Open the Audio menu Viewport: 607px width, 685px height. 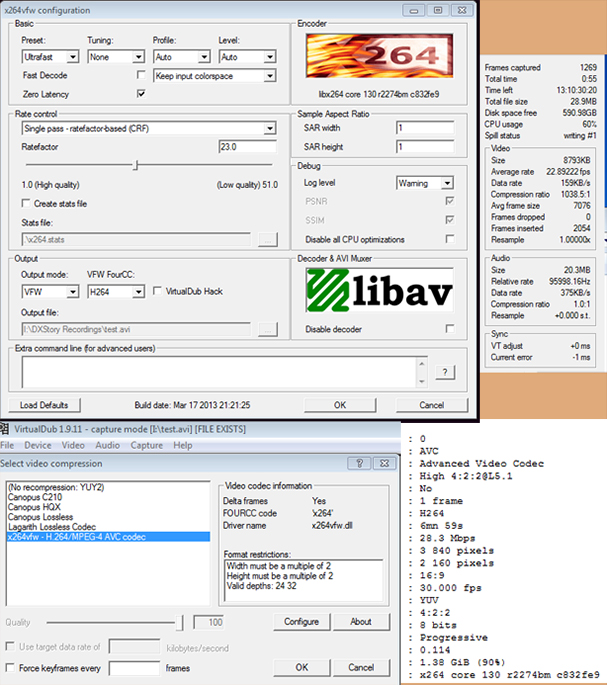108,445
